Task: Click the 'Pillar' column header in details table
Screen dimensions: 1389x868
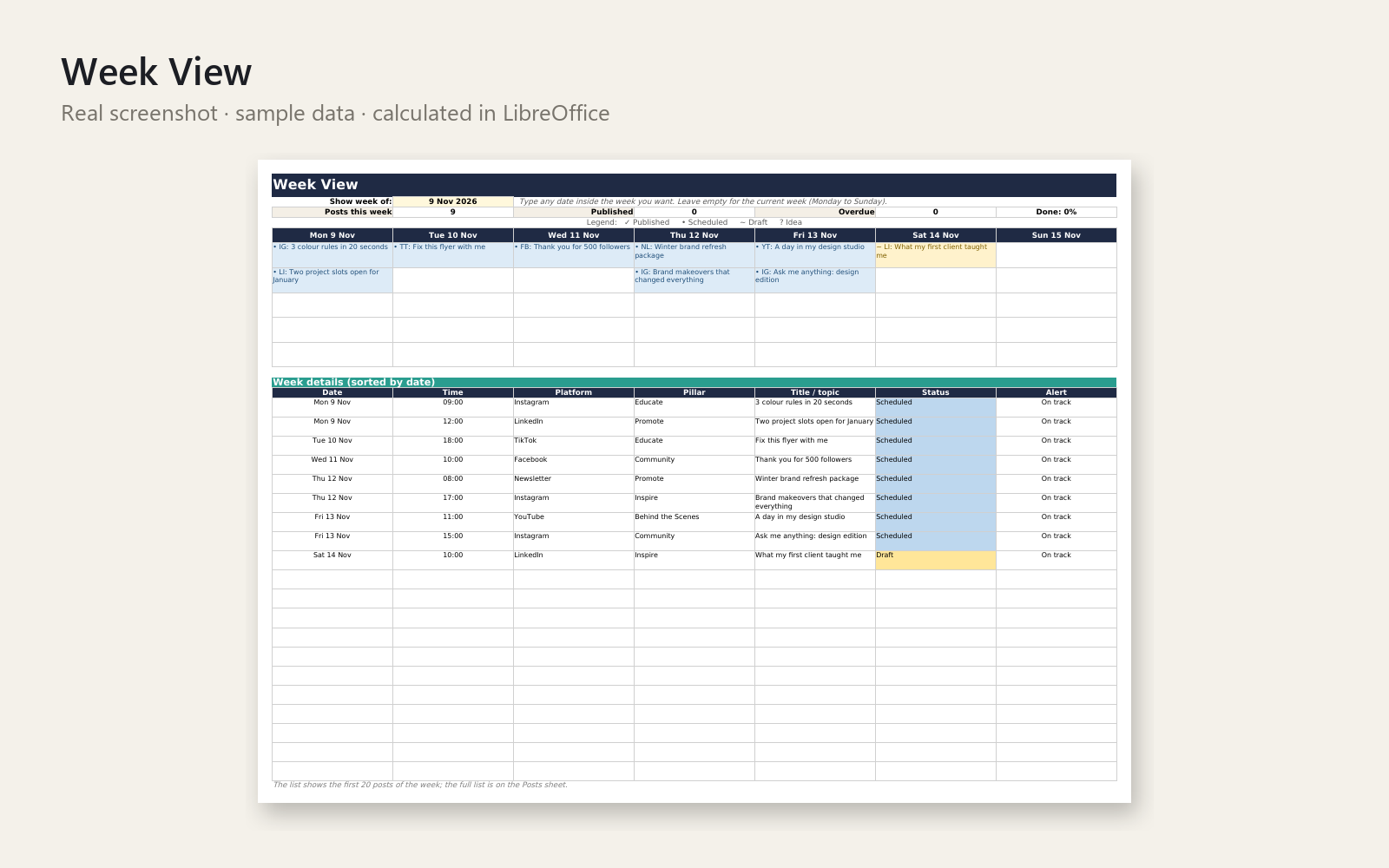Action: (694, 392)
